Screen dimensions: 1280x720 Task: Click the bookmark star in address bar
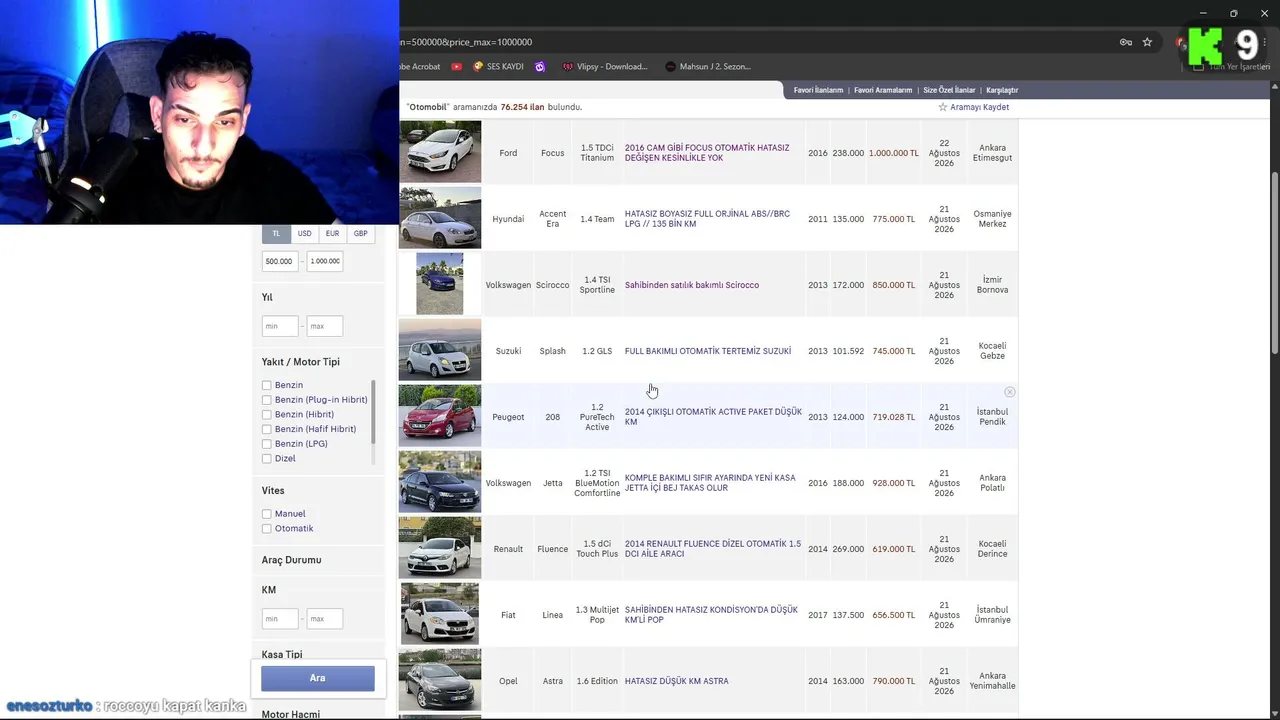tap(1147, 42)
